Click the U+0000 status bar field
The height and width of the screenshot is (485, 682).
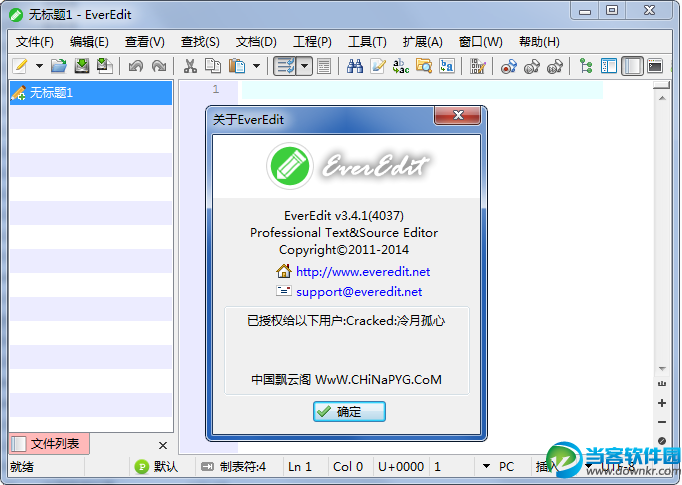[401, 467]
